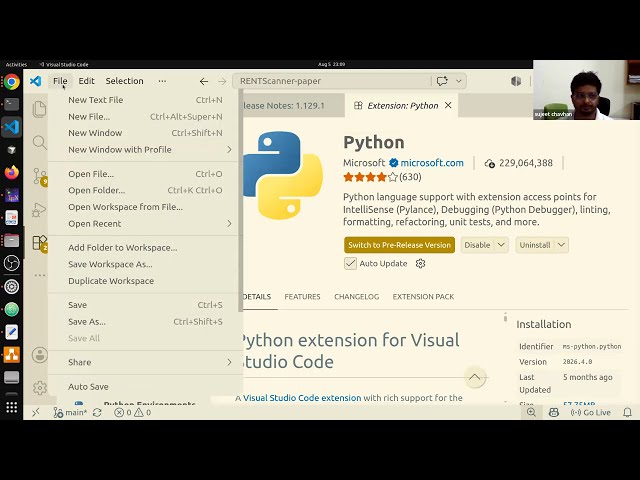640x480 pixels.
Task: Switch to the Release Notes tab
Action: (x=293, y=106)
